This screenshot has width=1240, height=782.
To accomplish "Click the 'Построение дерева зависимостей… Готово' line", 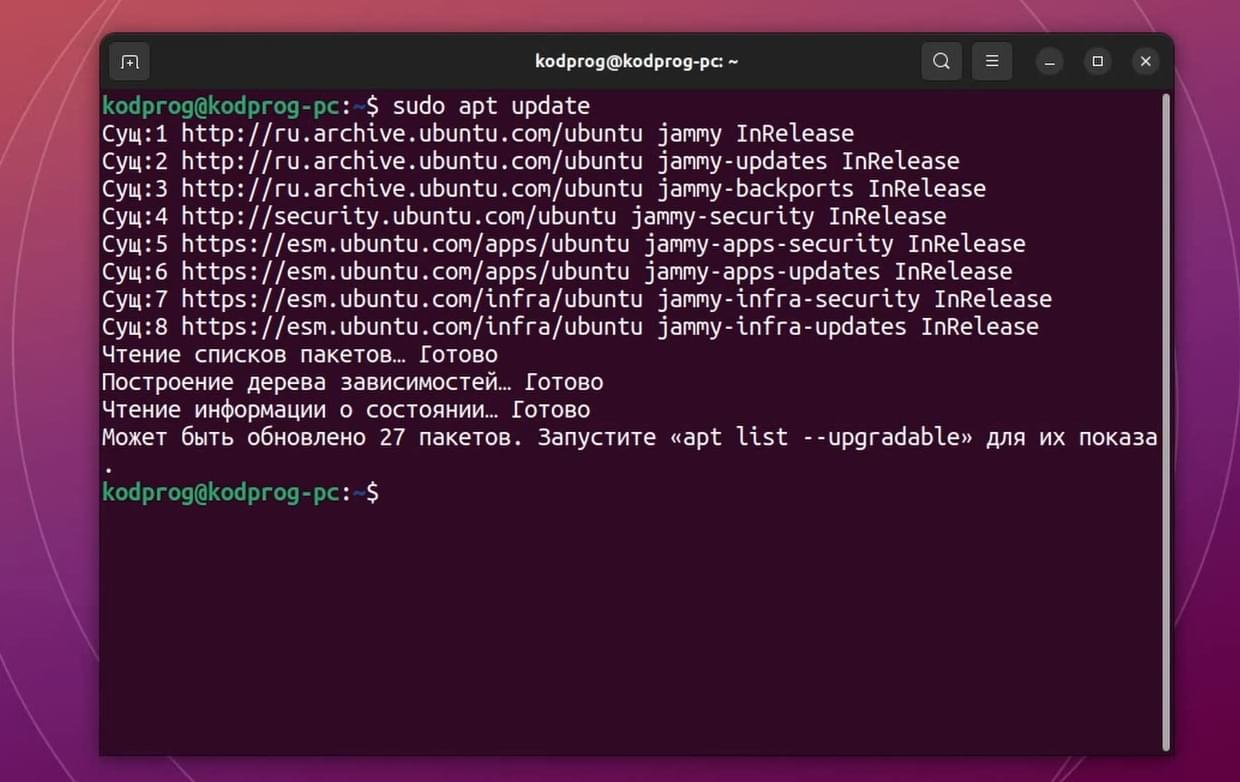I will click(x=353, y=382).
